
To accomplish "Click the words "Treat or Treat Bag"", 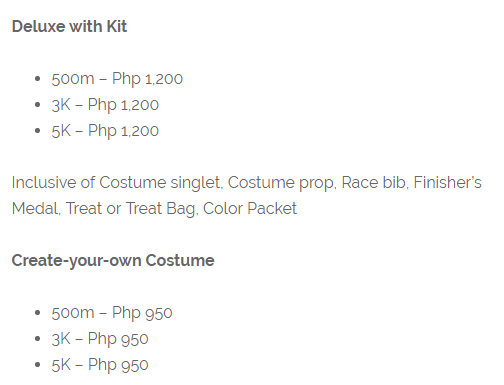I will coord(130,209).
